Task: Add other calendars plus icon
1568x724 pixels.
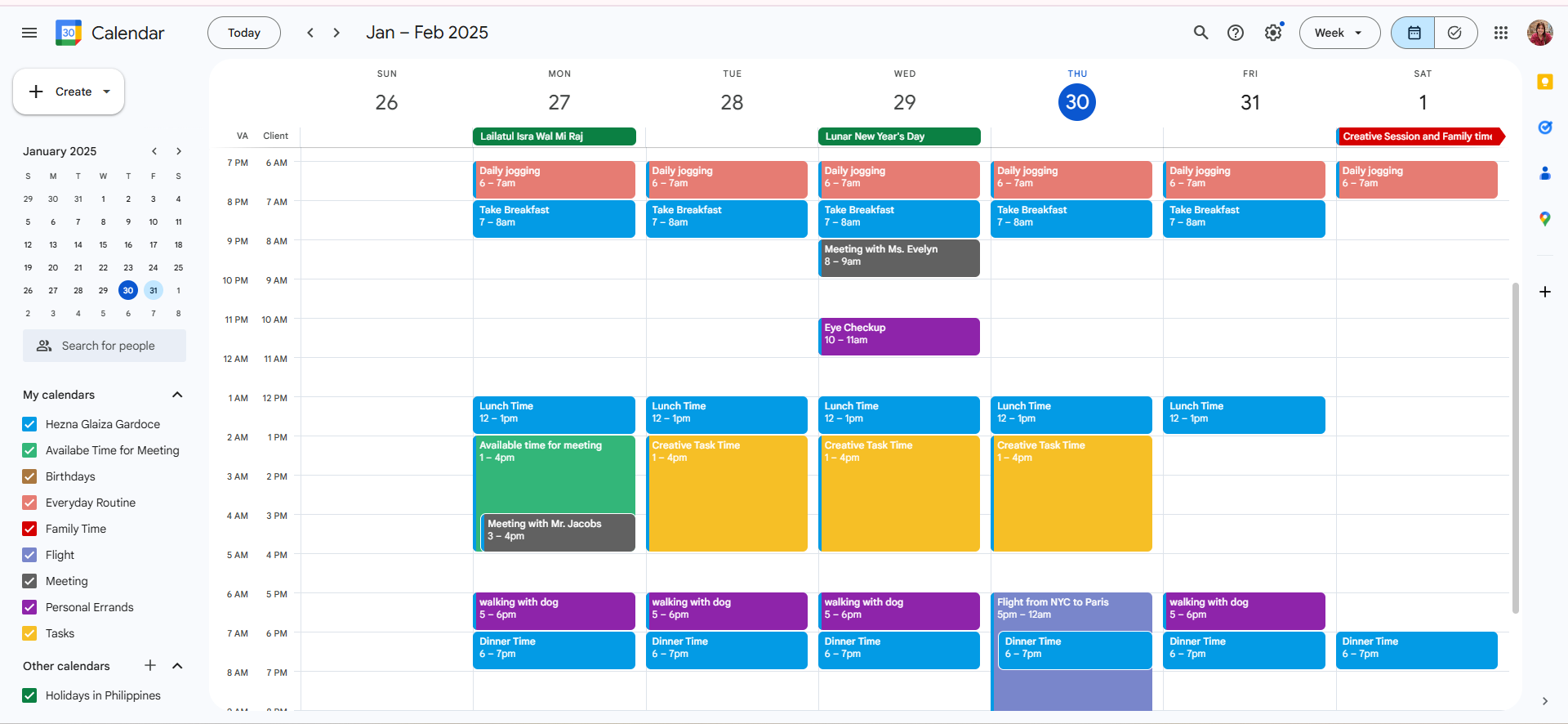Action: pos(150,665)
